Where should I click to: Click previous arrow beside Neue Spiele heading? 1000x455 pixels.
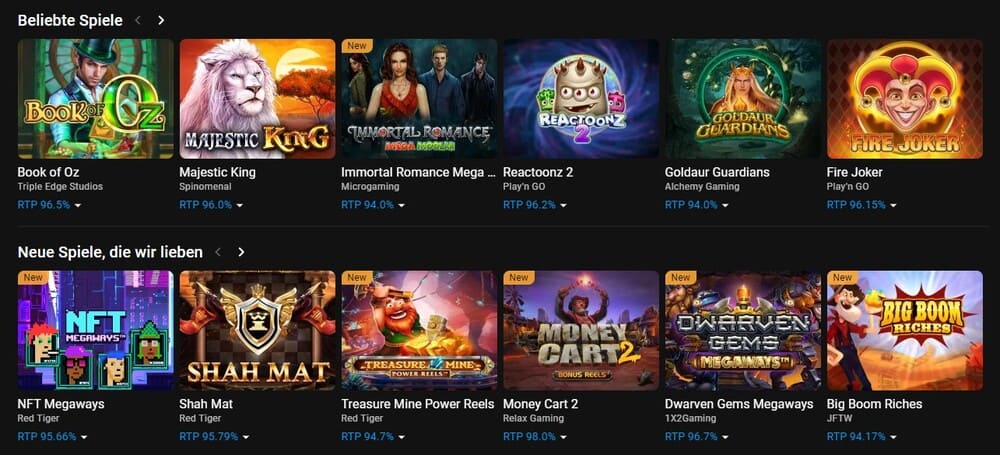(x=218, y=252)
